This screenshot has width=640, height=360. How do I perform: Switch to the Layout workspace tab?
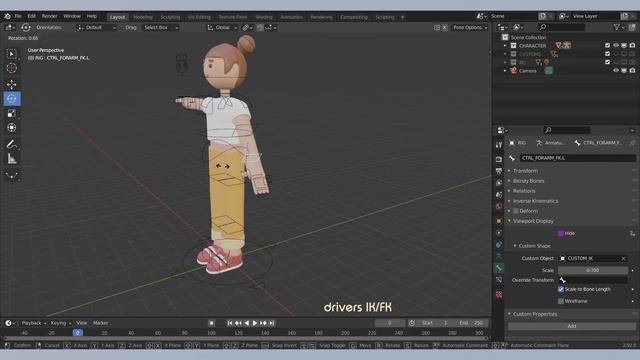[118, 17]
